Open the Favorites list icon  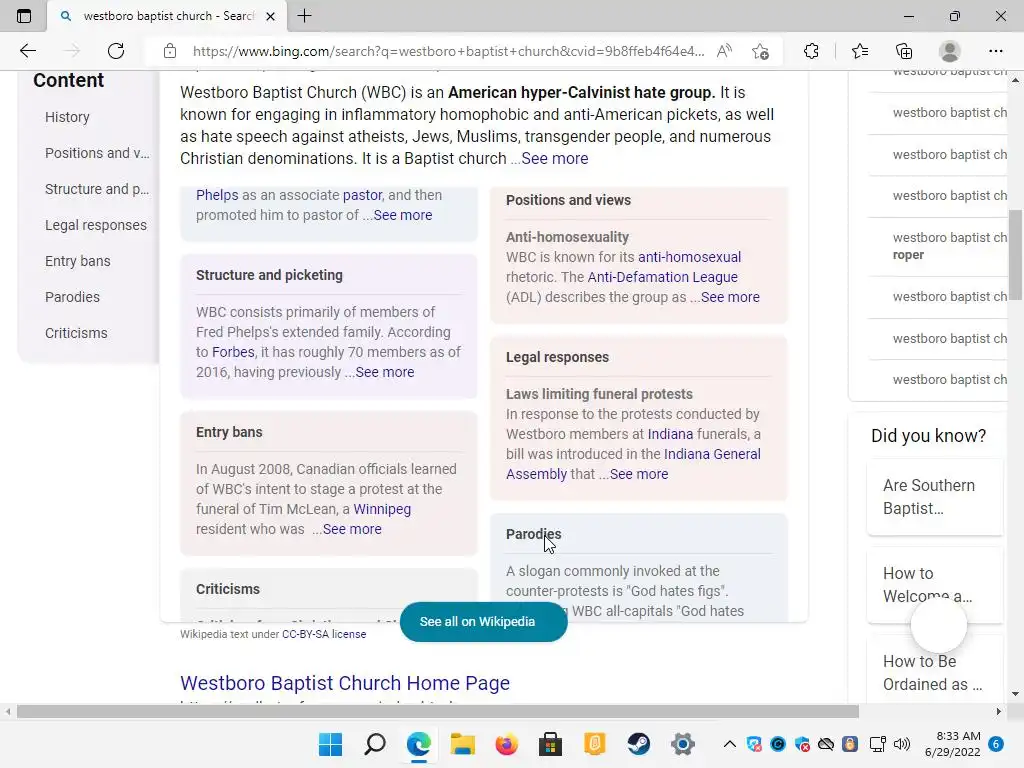(859, 51)
